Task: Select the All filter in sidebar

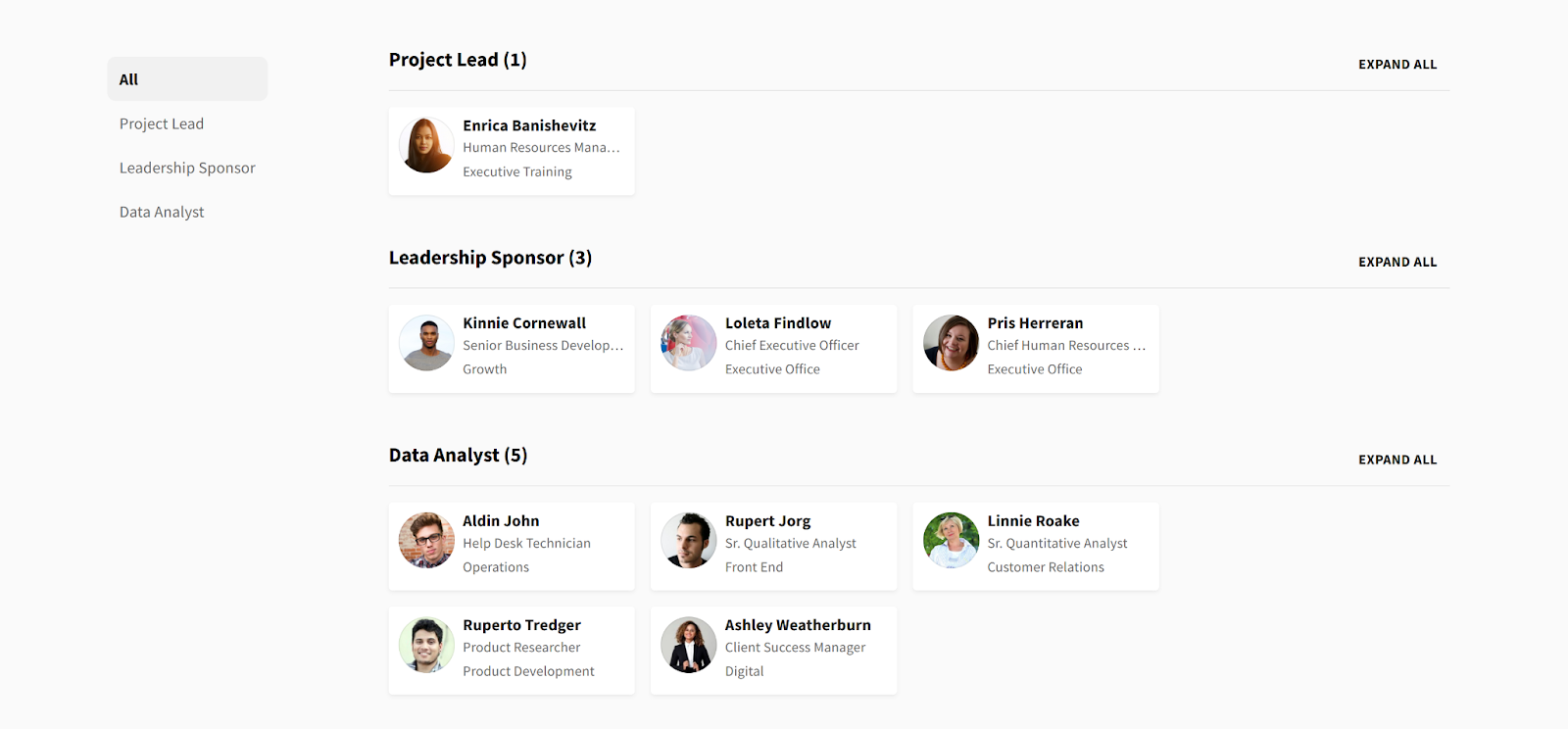Action: point(187,79)
